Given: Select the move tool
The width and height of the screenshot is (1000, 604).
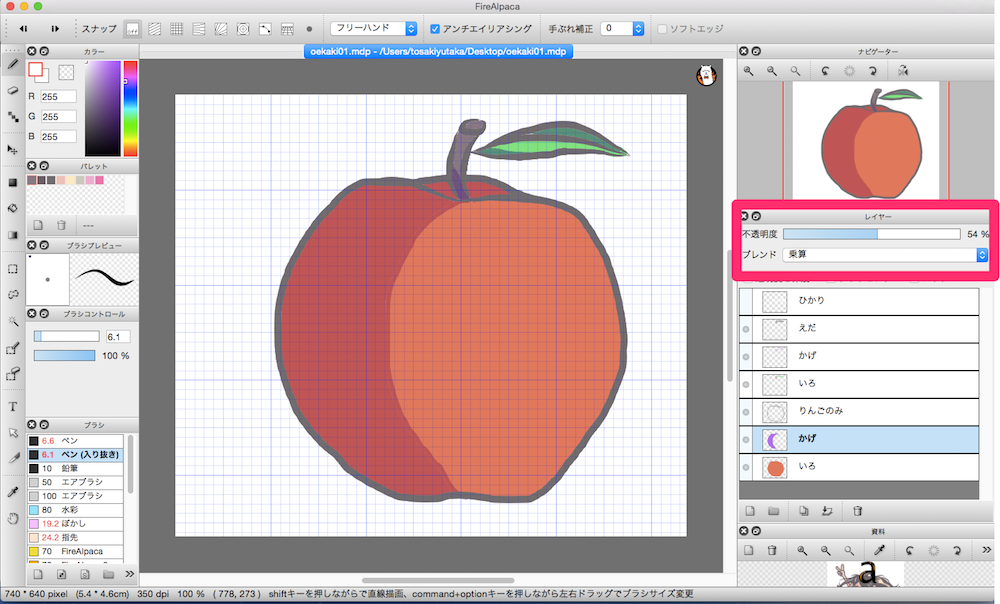Looking at the screenshot, I should pyautogui.click(x=13, y=150).
